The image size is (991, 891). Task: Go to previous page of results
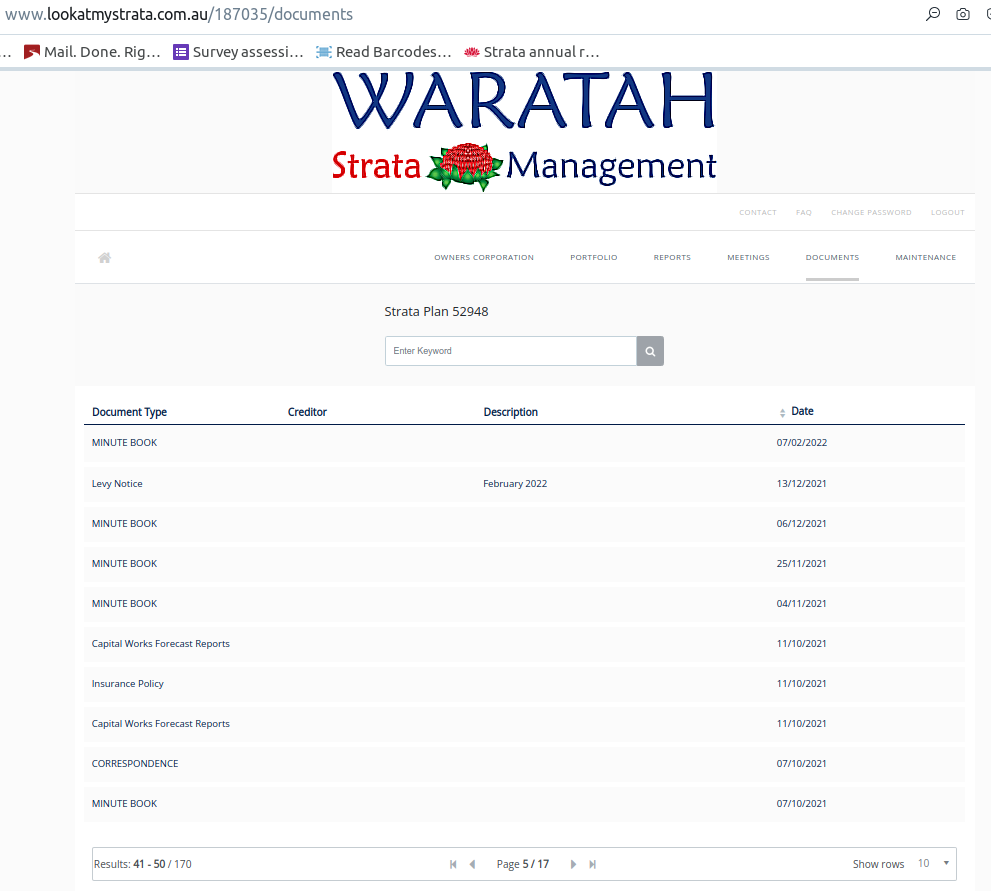click(472, 864)
